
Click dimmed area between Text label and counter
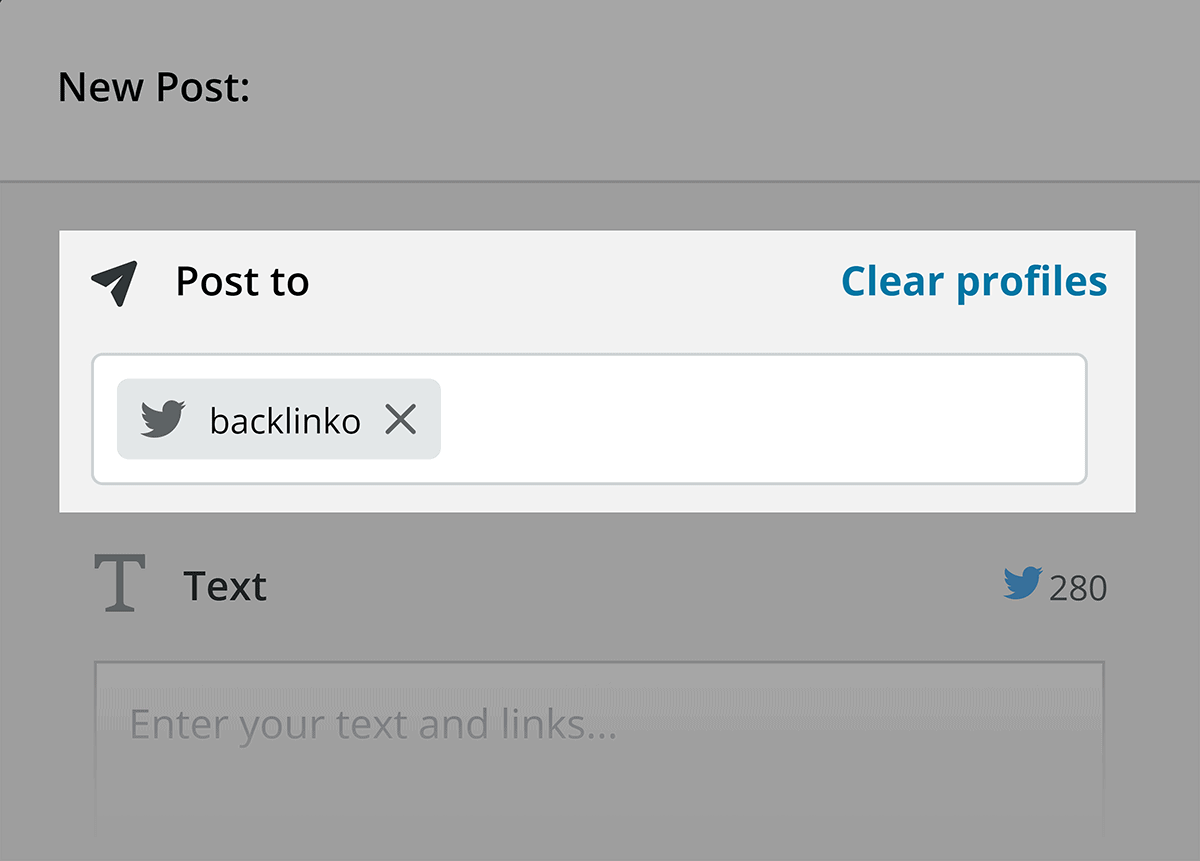pos(630,586)
